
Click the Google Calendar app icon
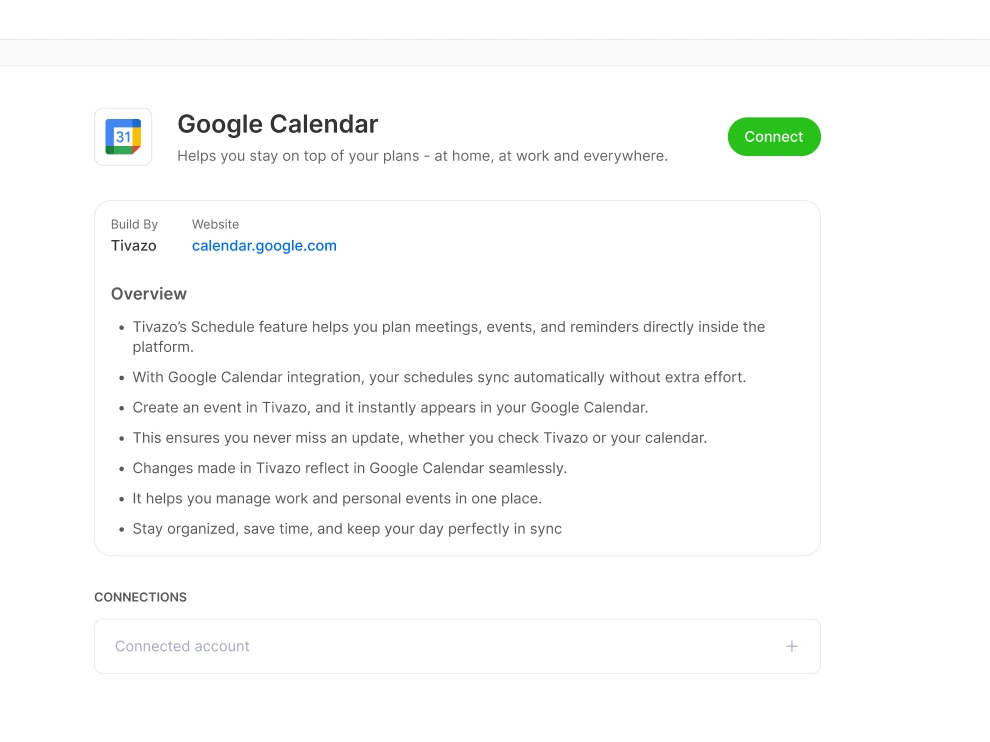pyautogui.click(x=123, y=137)
